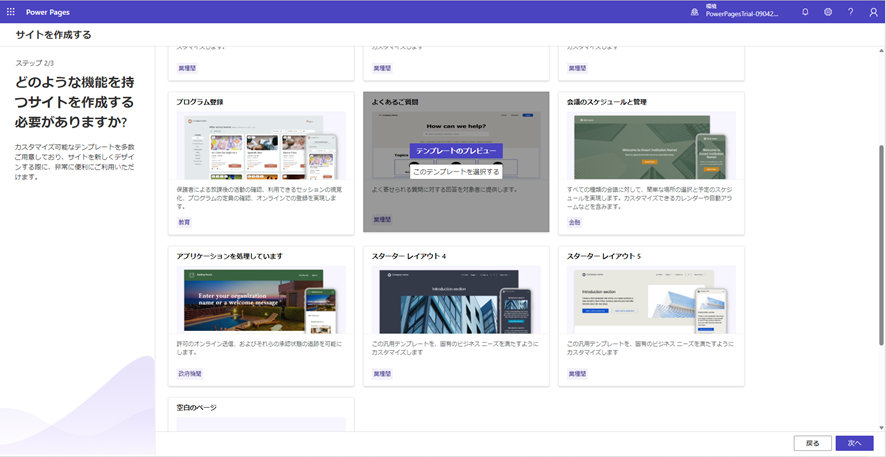
Task: Click 異種間 tag under スターター レイアウト 5
Action: (577, 374)
